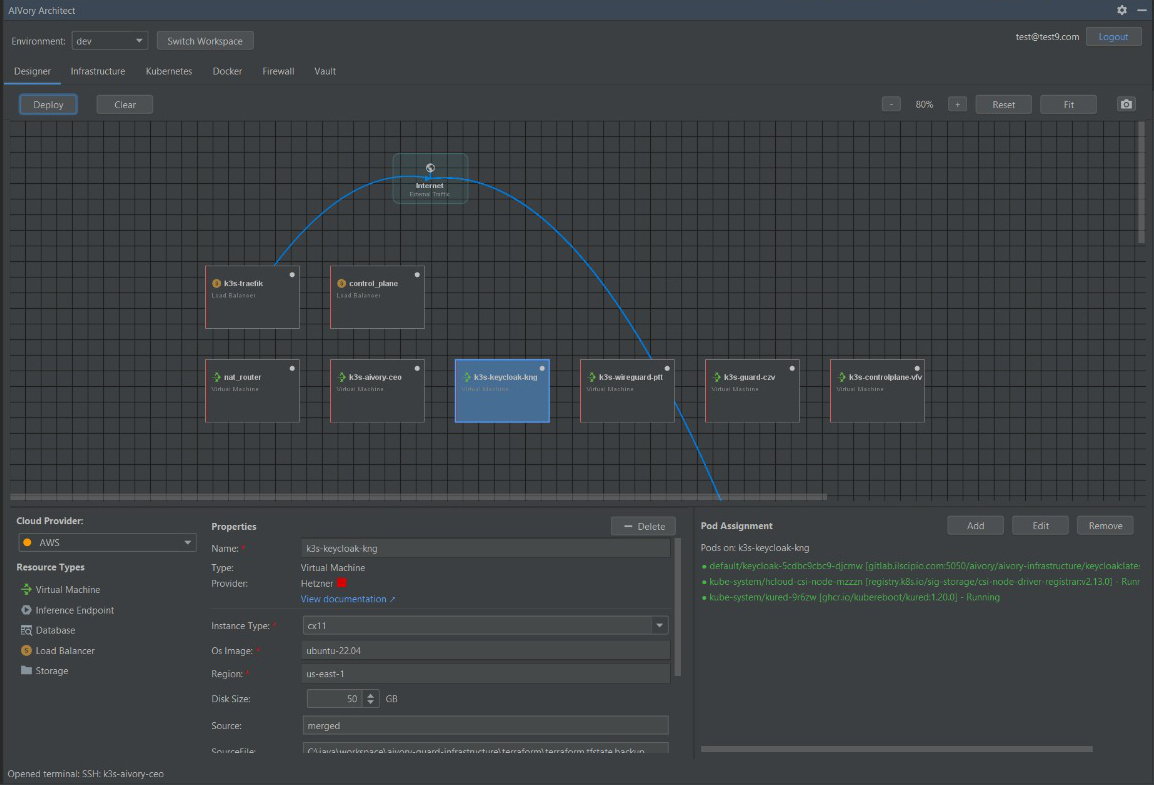The height and width of the screenshot is (785, 1154).
Task: Click 80% zoom level text
Action: pos(924,104)
